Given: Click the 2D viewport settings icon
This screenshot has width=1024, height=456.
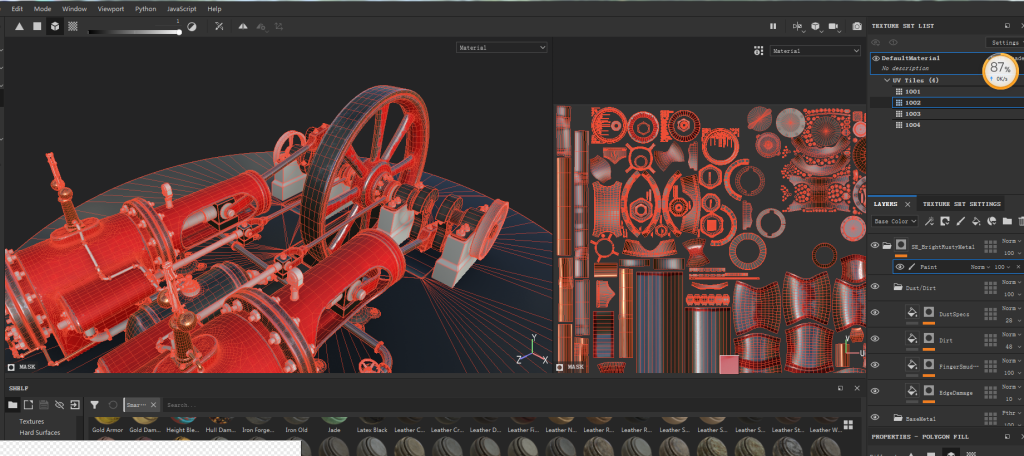Looking at the screenshot, I should pos(758,50).
